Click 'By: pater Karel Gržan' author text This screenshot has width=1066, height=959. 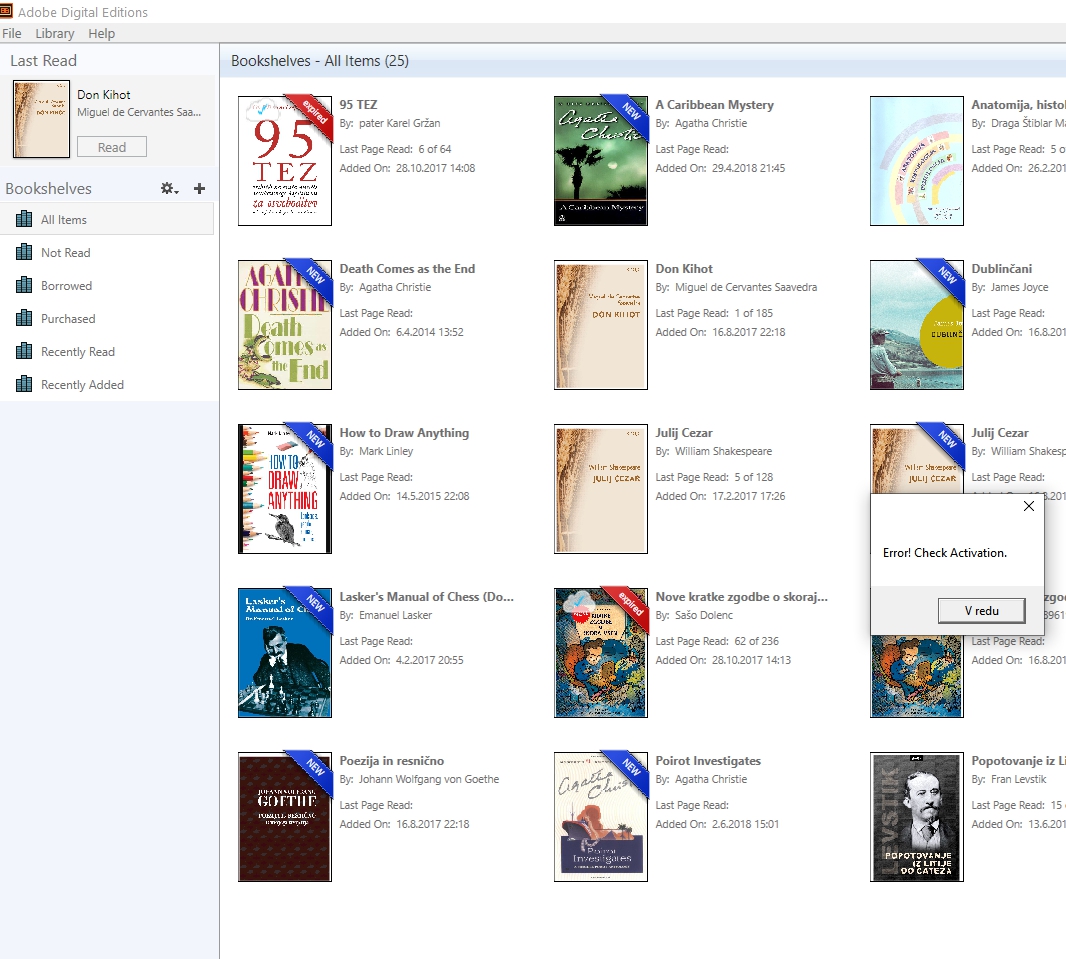[x=390, y=123]
